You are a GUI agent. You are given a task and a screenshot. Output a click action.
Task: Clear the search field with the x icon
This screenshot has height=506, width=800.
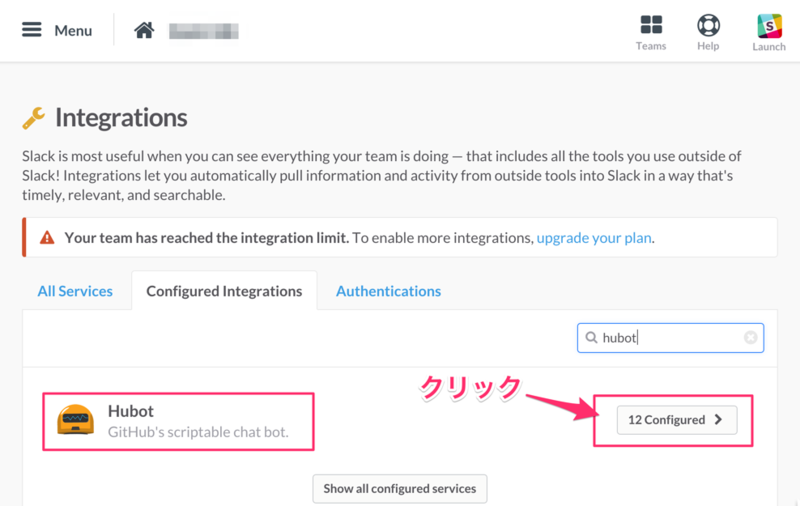tap(750, 337)
